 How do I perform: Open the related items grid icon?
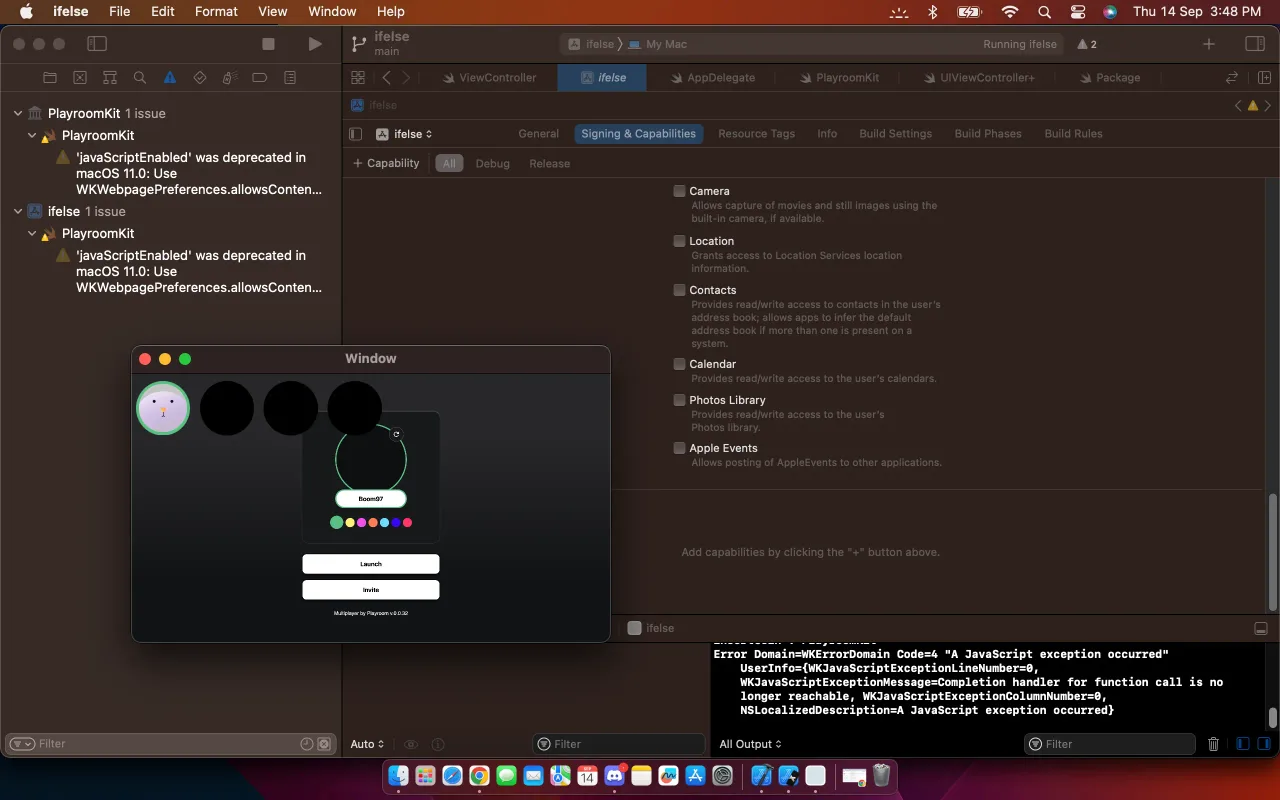click(x=358, y=77)
